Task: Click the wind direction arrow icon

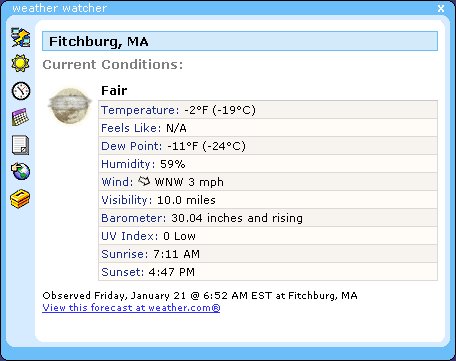Action: (x=144, y=181)
